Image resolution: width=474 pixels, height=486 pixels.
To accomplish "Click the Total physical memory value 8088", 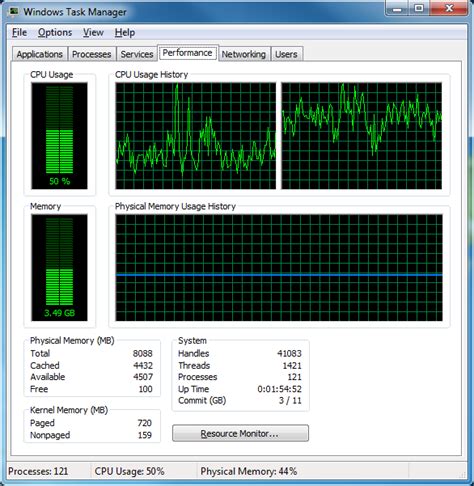I will pos(143,353).
